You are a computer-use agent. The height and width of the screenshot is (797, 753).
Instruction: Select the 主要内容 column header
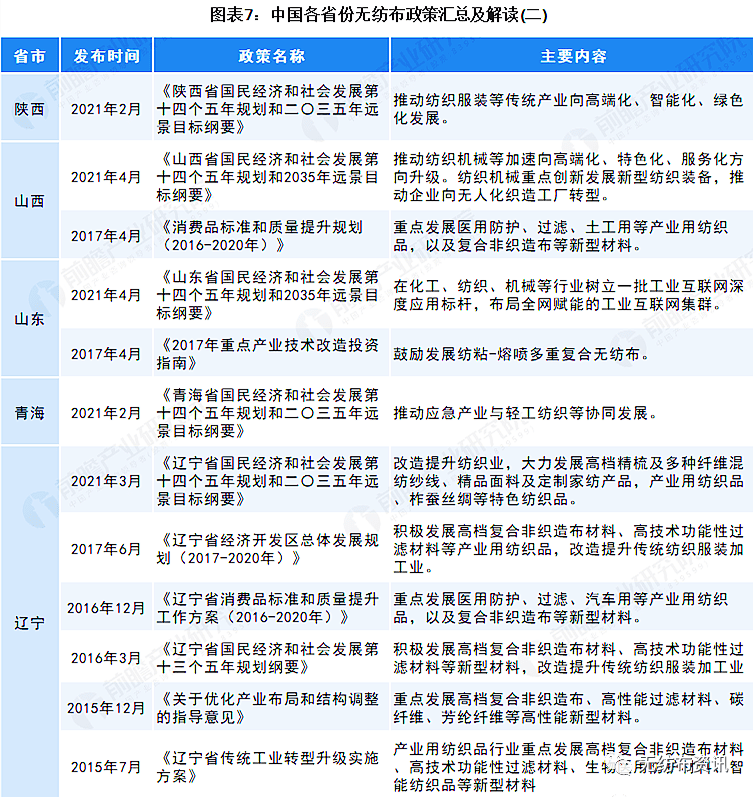click(x=573, y=55)
